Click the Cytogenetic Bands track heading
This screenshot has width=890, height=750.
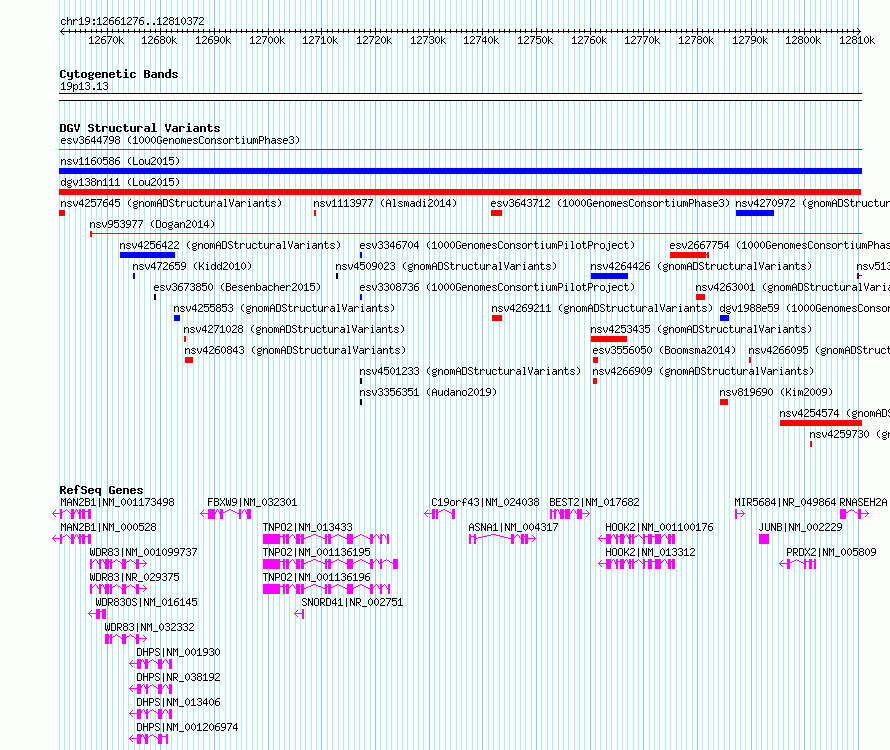(118, 74)
